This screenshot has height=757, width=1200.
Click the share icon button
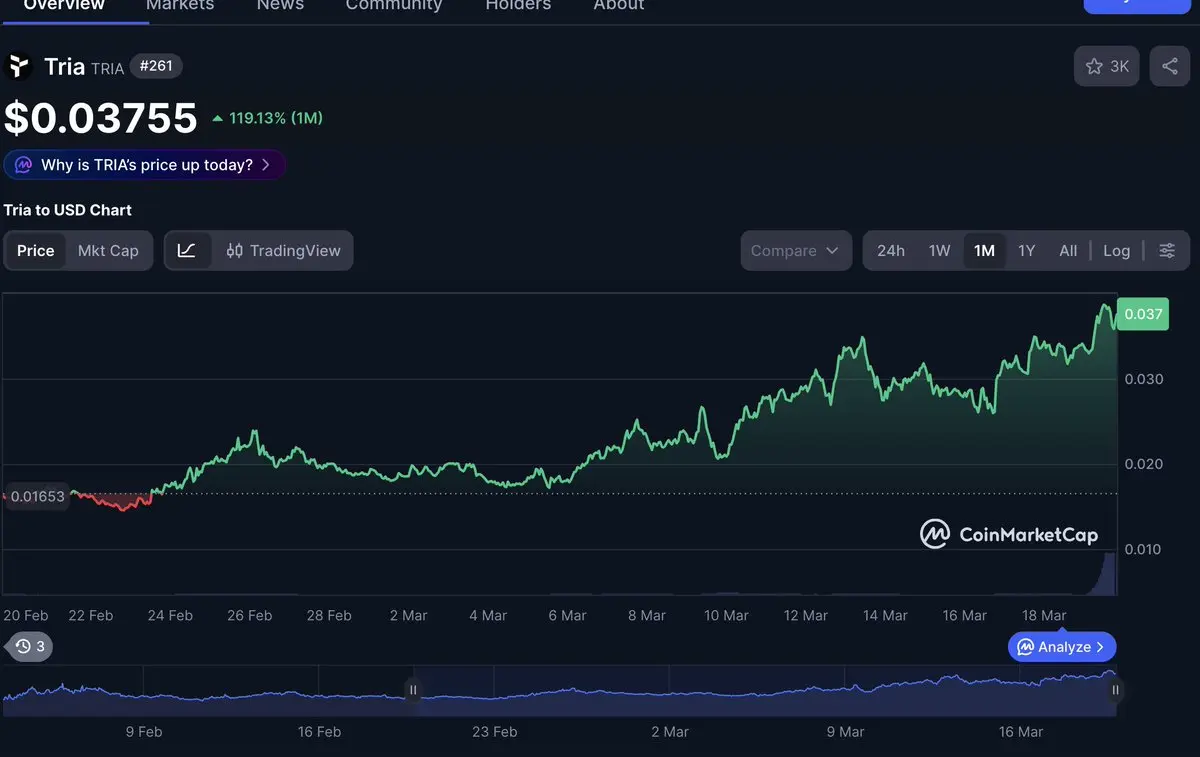click(1169, 66)
